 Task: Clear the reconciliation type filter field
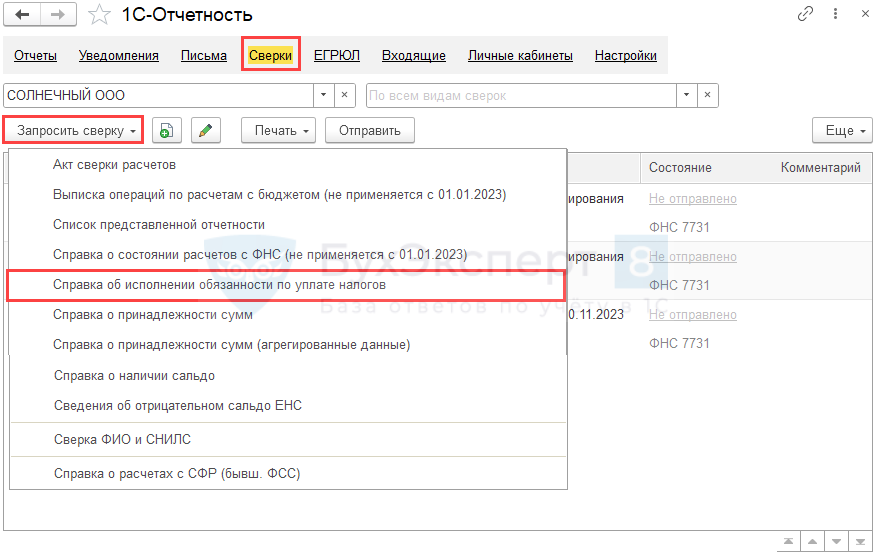coord(707,95)
